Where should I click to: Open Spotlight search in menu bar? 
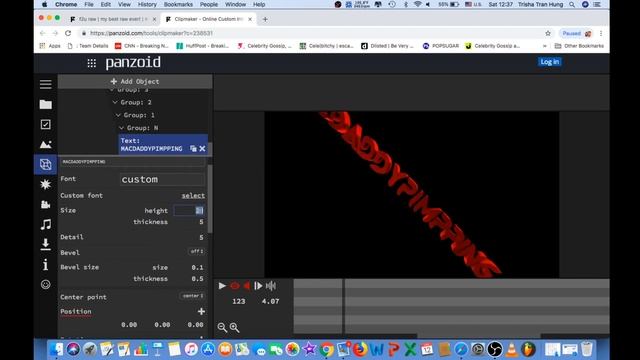(x=572, y=4)
